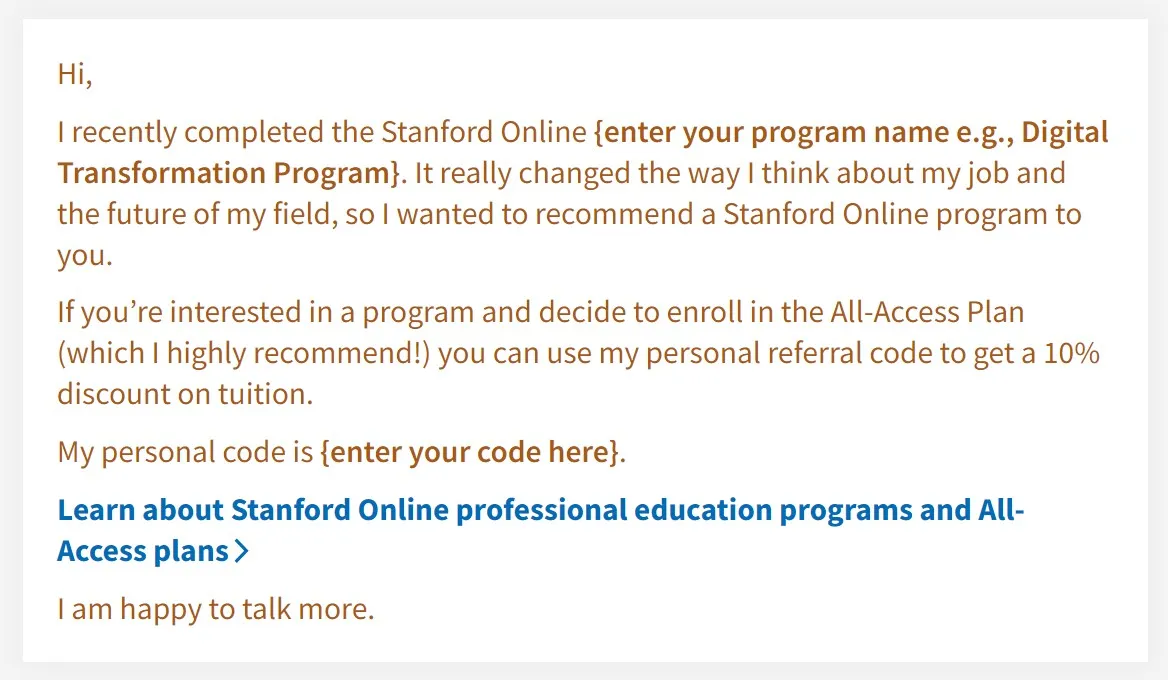Screen dimensions: 1168x680
Task: Click 'I am happy to talk more.' line
Action: [x=215, y=609]
